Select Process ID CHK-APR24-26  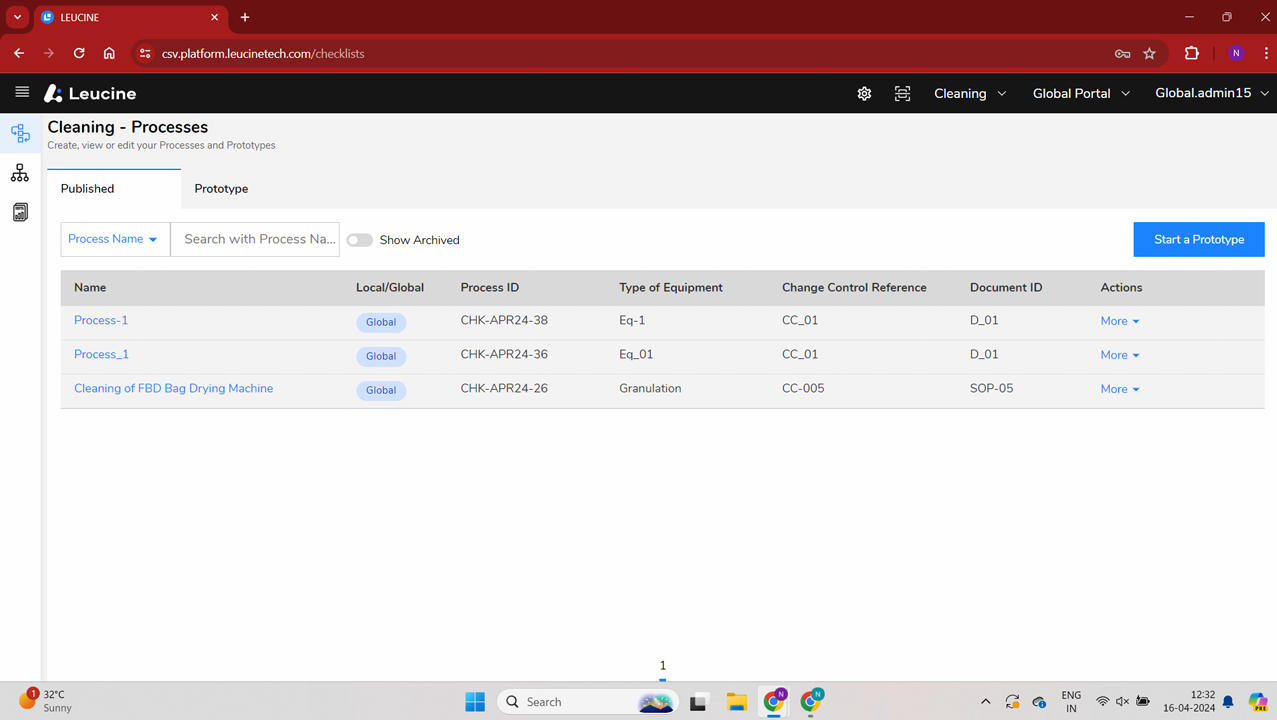504,388
